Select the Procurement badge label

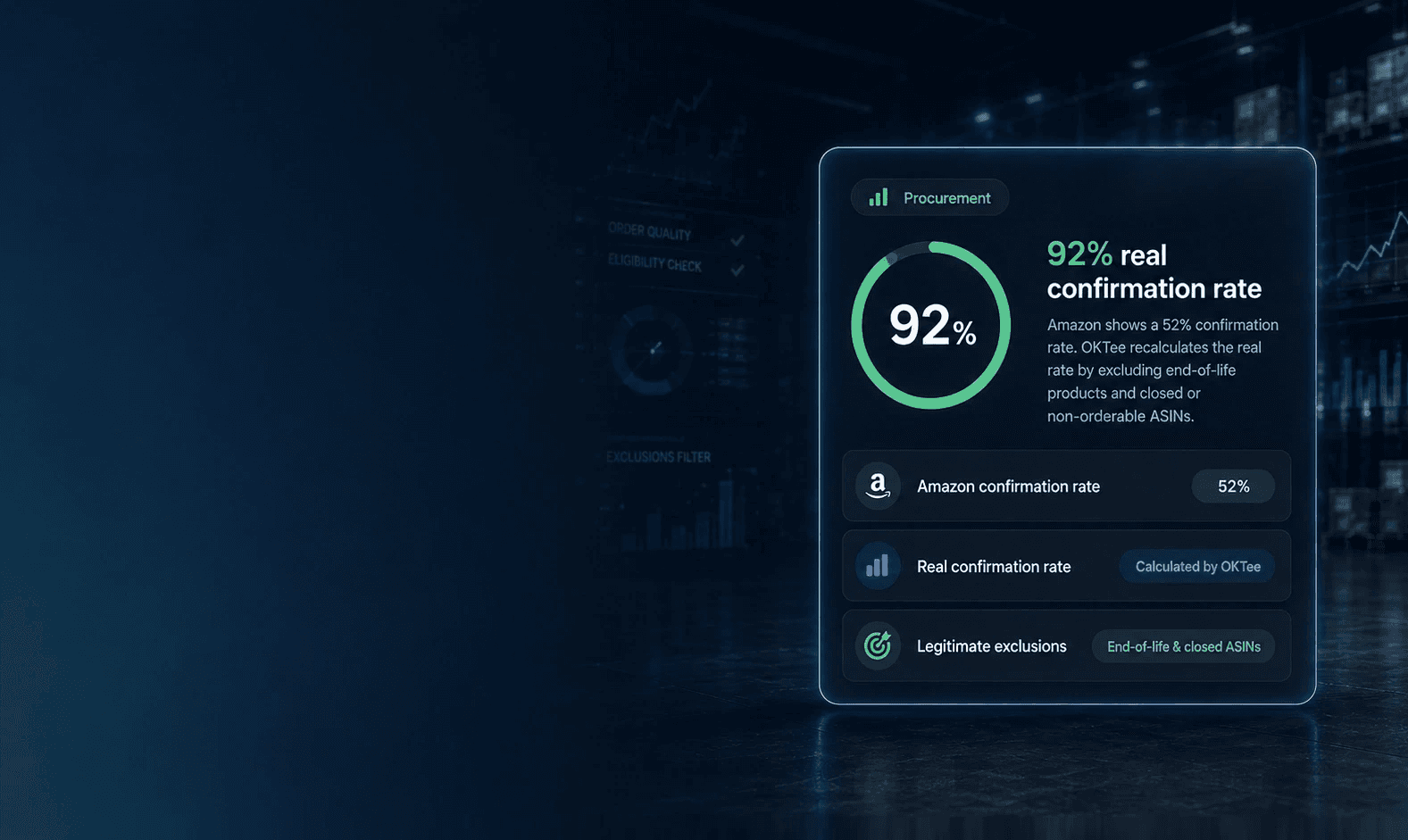pyautogui.click(x=946, y=198)
